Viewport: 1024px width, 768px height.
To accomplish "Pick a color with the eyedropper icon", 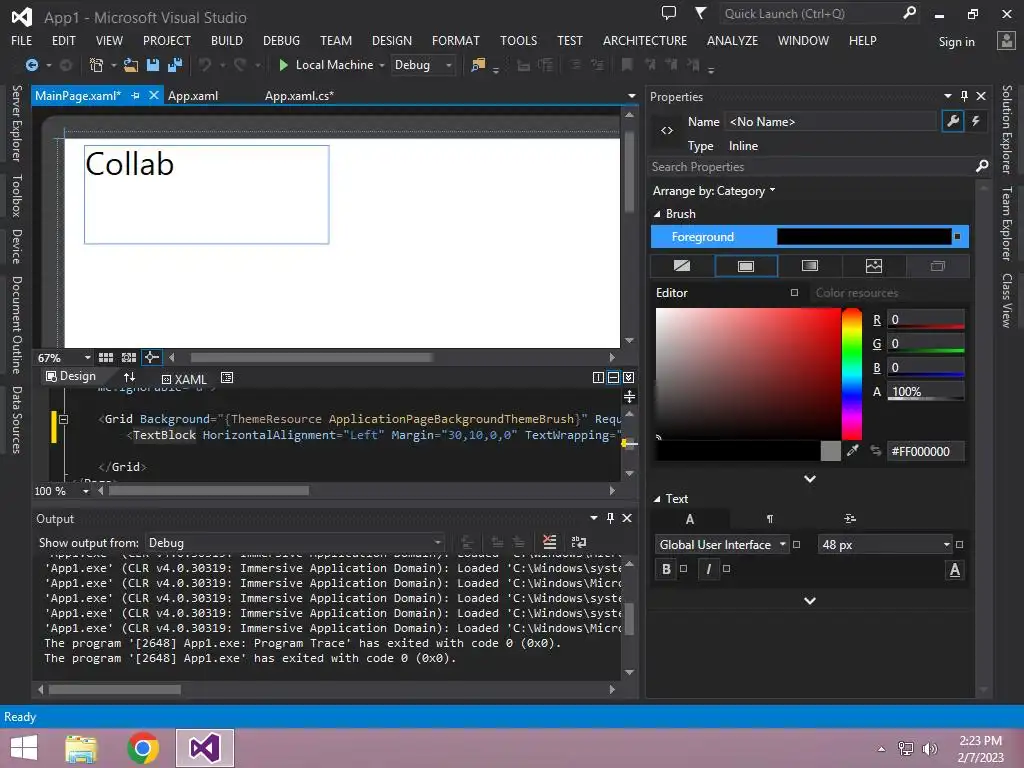I will (x=852, y=451).
